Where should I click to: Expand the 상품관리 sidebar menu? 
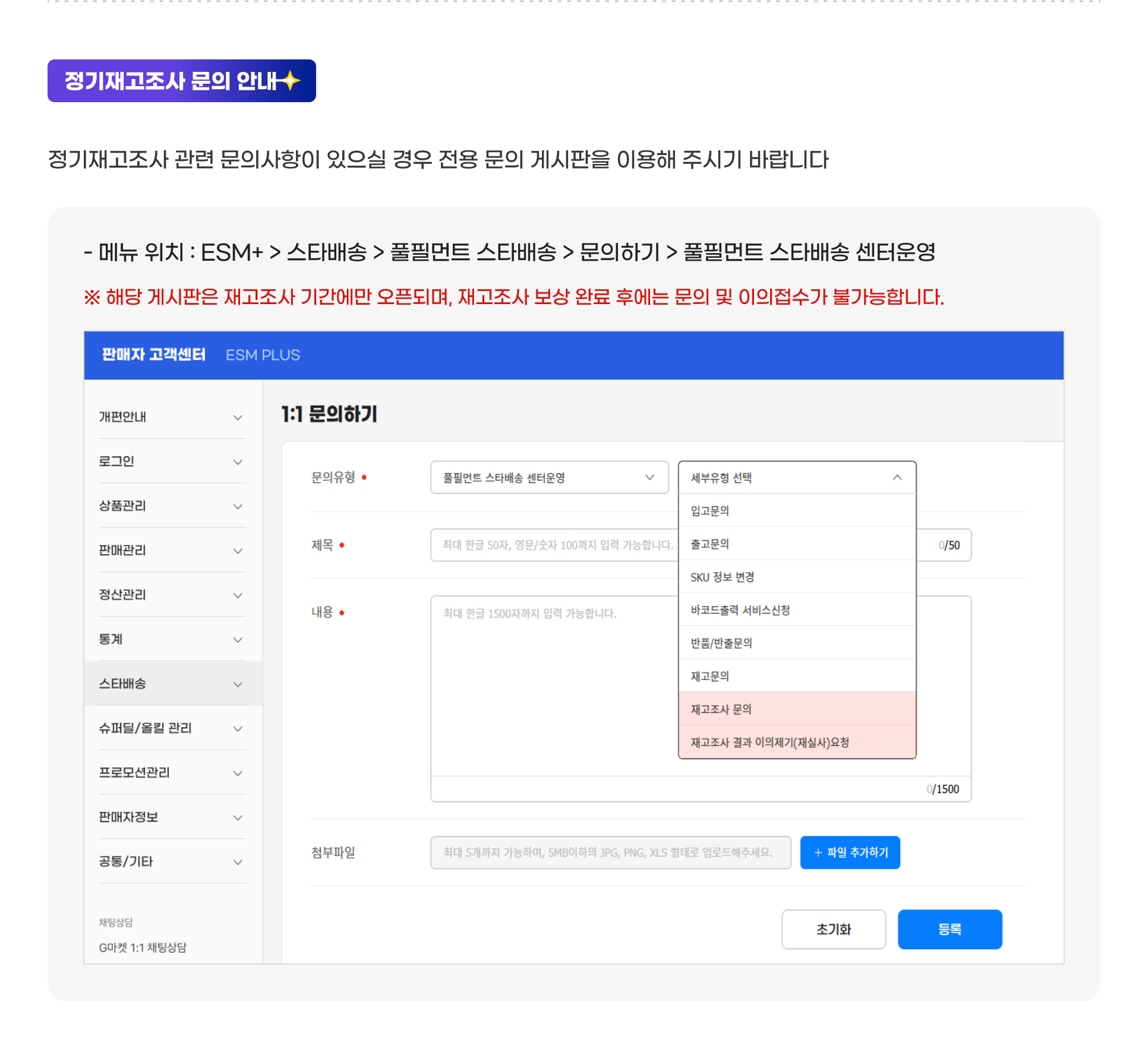171,506
